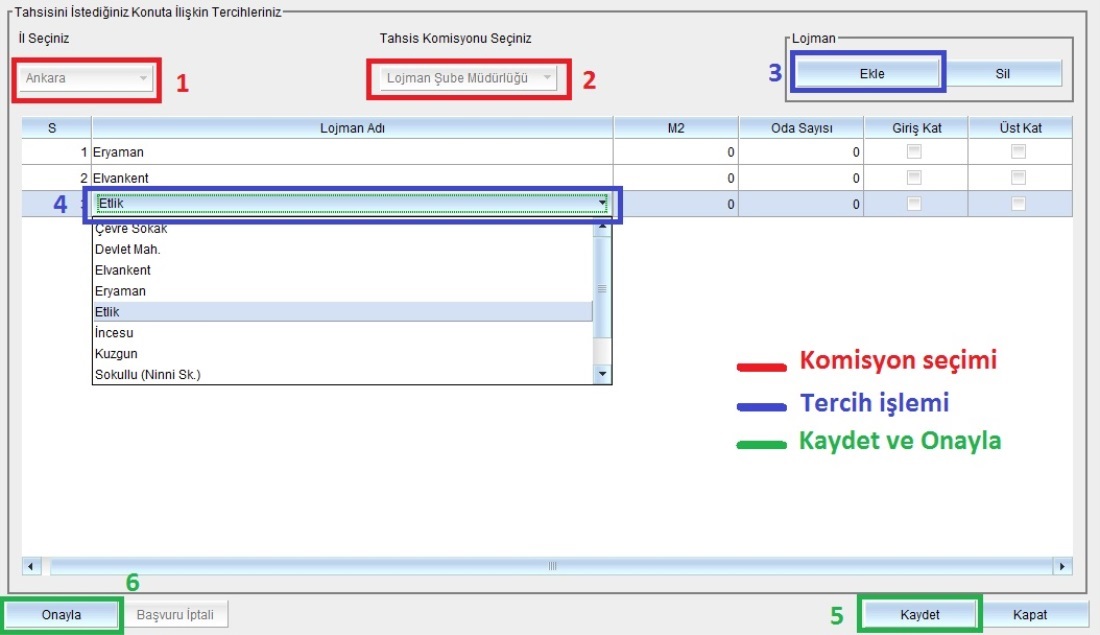Check Üst Kat for Eryaman row
The image size is (1100, 635).
tap(1018, 152)
